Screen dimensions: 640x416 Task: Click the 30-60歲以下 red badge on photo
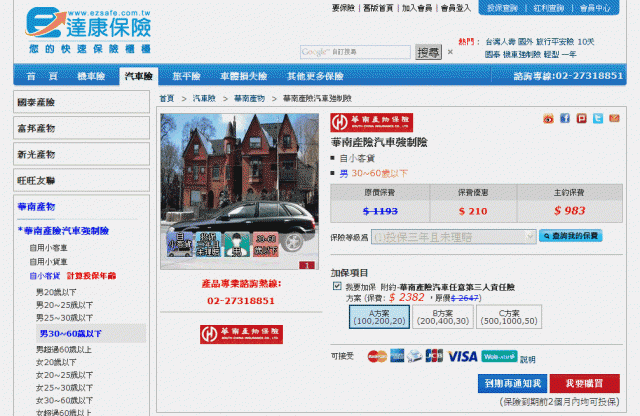point(265,245)
